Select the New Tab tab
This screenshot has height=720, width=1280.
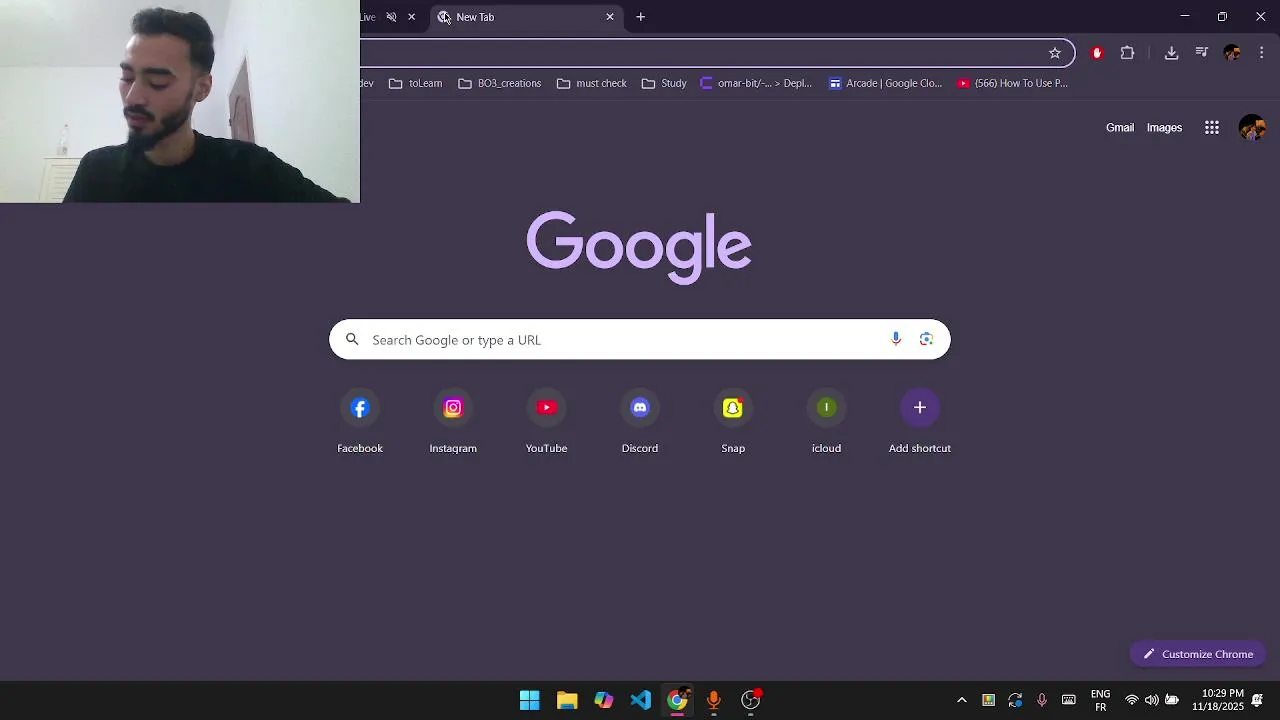526,17
